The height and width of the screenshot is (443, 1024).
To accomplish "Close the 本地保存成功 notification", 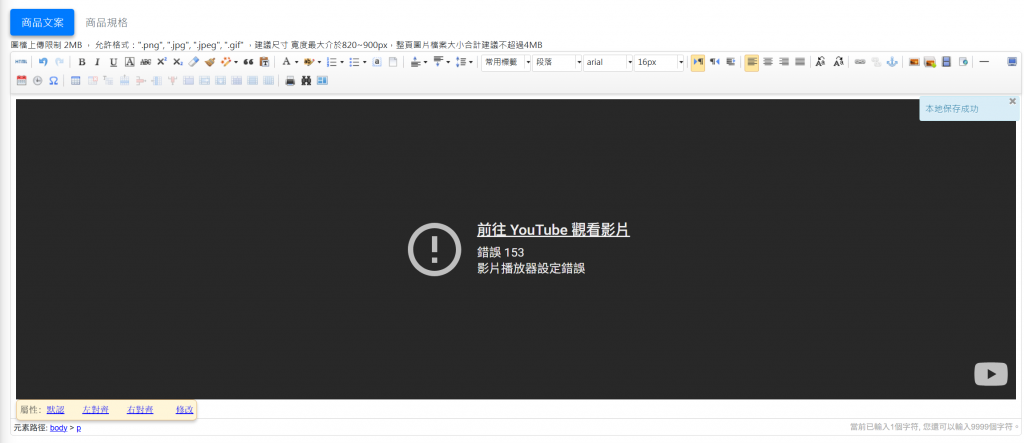I will pos(1012,101).
